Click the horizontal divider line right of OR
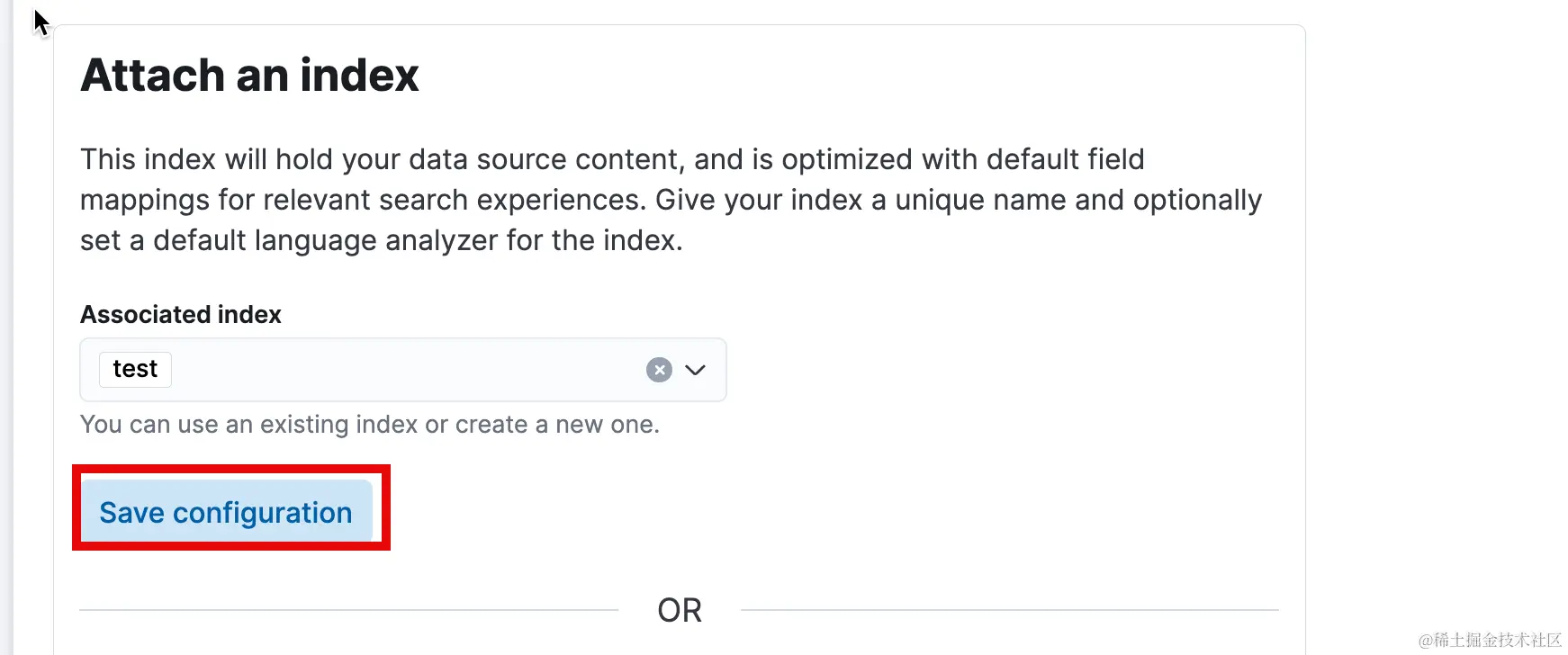Image resolution: width=1568 pixels, height=655 pixels. (1010, 610)
